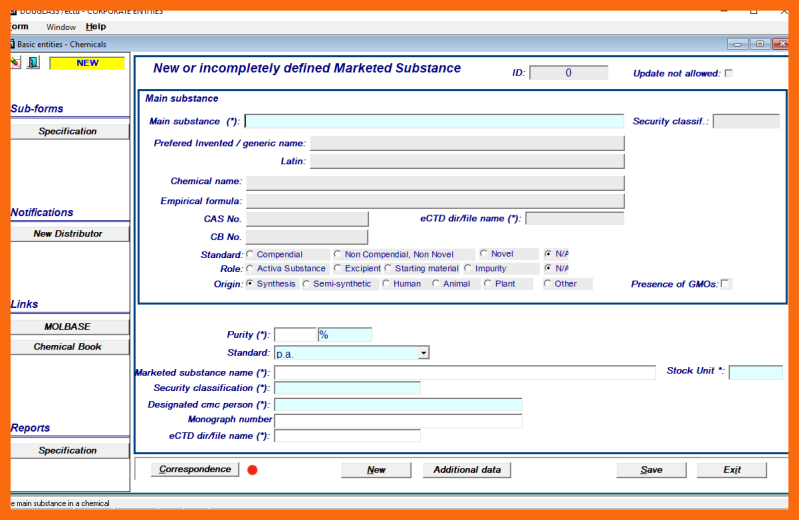Select Activa Substance role
799x520 pixels.
[250, 268]
